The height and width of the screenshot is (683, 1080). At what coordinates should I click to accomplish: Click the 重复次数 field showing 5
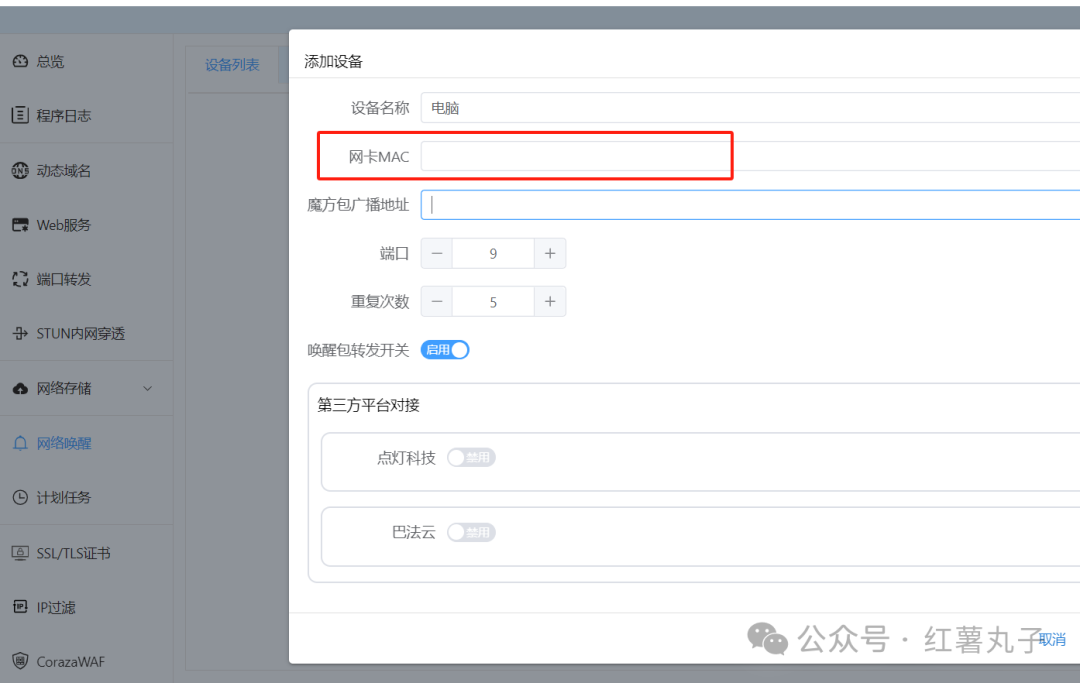coord(493,302)
